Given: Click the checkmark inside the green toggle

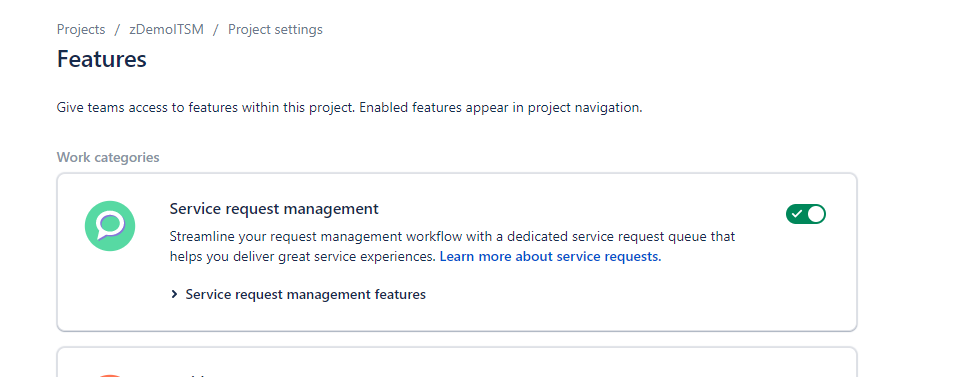Looking at the screenshot, I should click(x=797, y=214).
